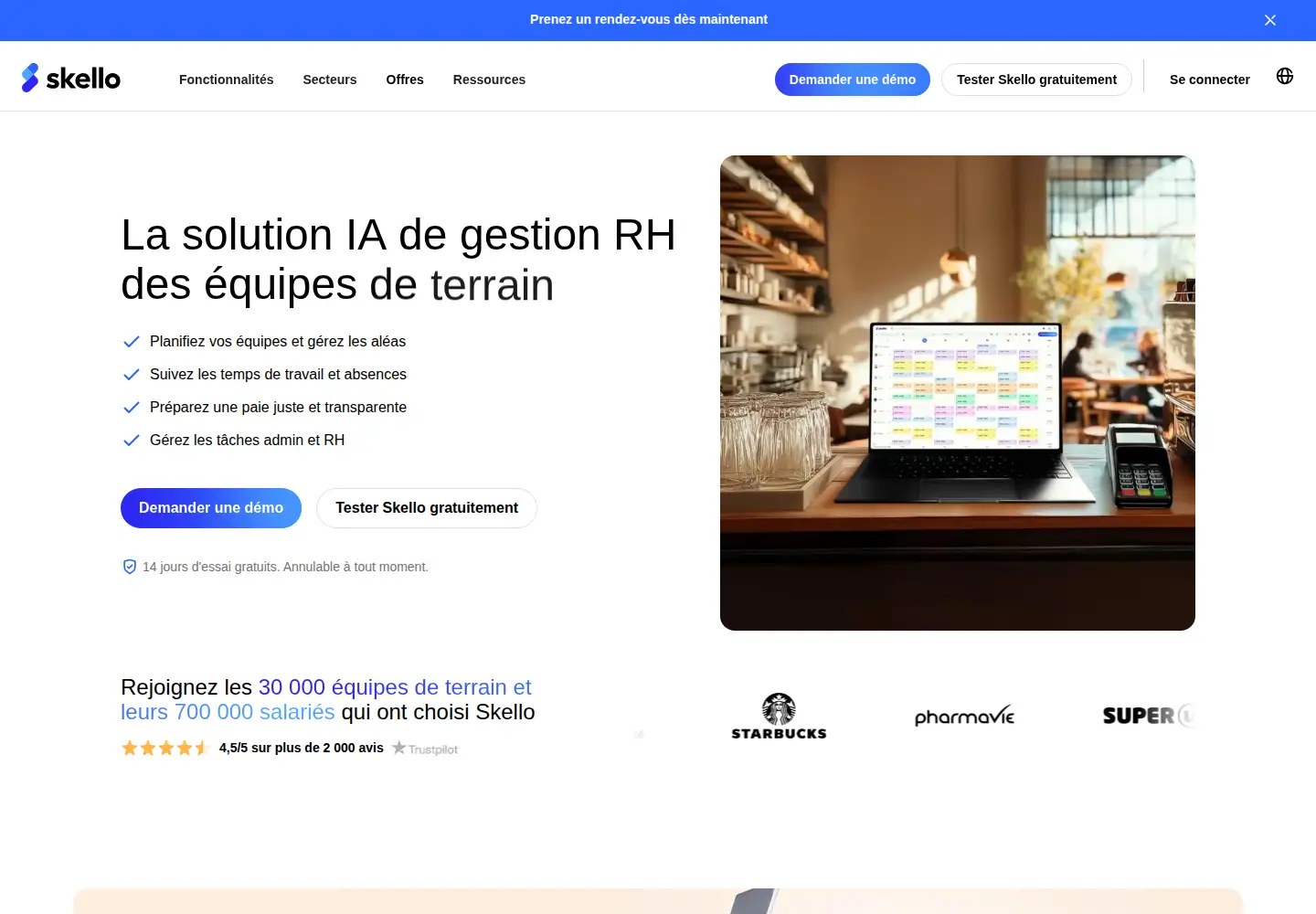Screen dimensions: 1316x914
Task: Close the top announcement banner
Action: point(1270,20)
